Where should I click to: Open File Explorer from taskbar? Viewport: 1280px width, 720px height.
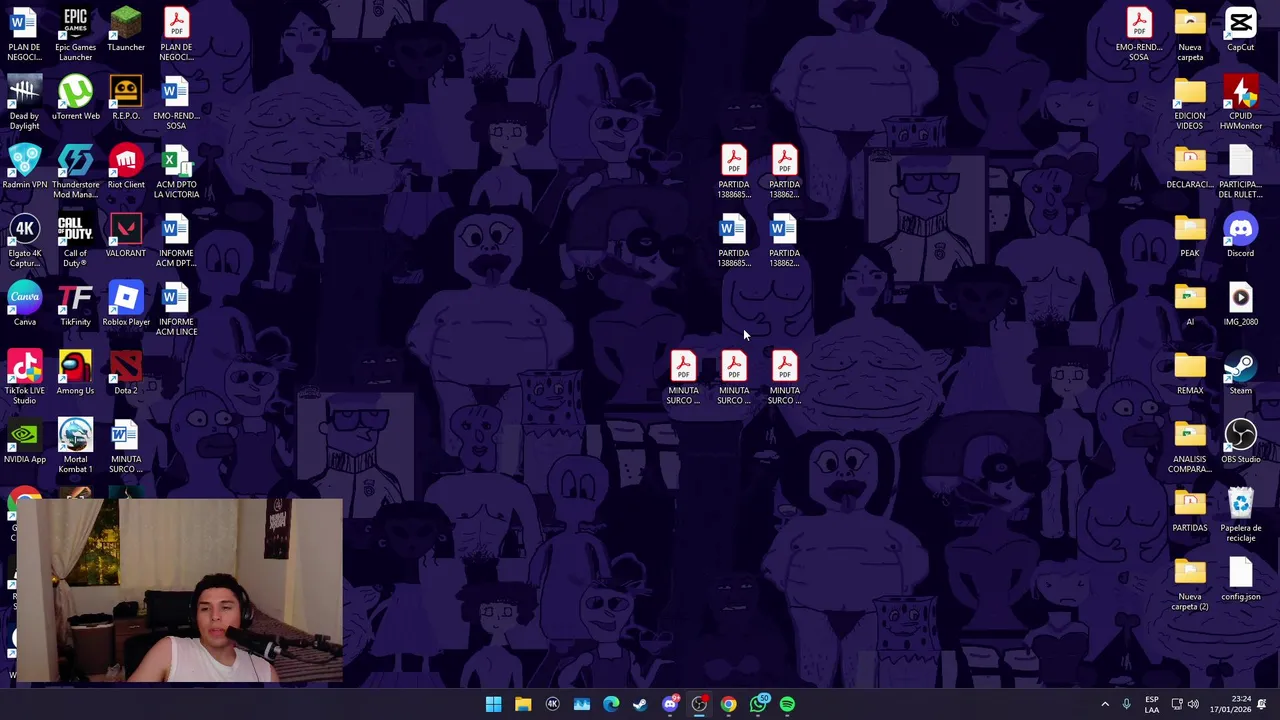pyautogui.click(x=523, y=704)
